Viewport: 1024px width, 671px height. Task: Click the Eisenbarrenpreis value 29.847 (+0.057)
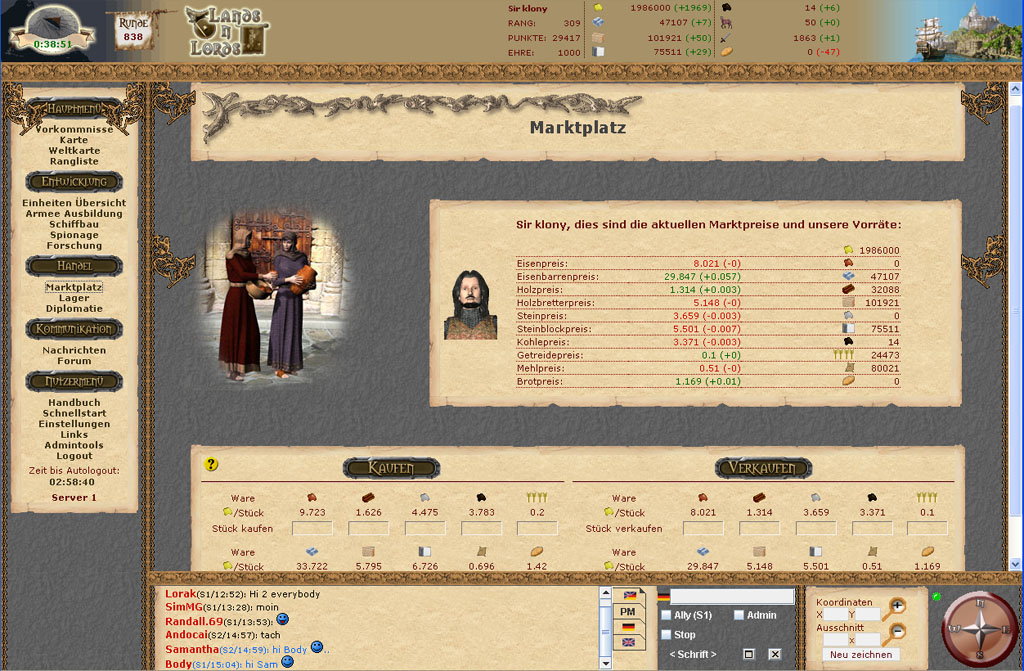702,277
